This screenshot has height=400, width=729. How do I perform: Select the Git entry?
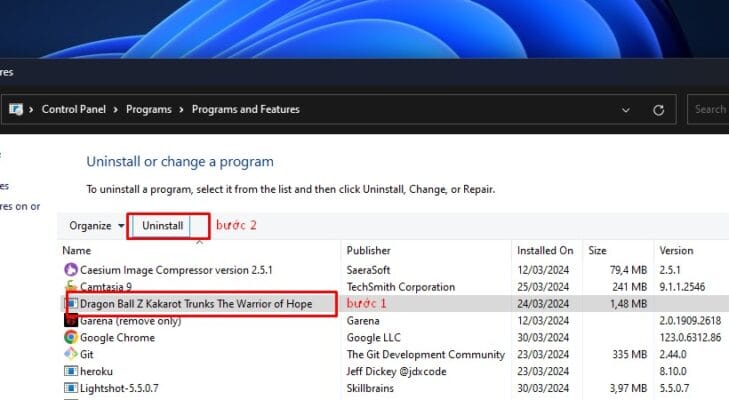[x=86, y=354]
